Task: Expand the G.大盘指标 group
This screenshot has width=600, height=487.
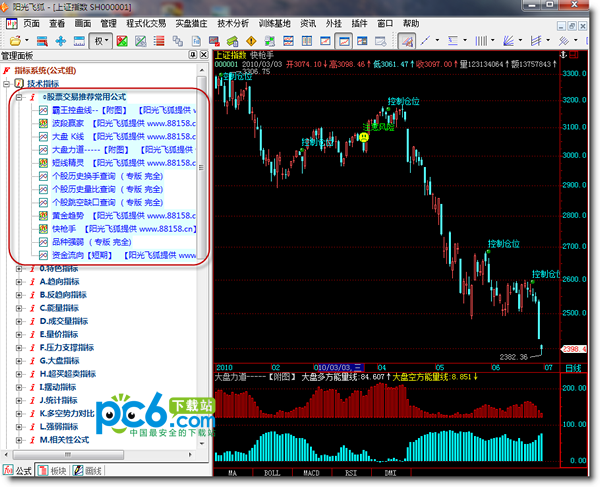Action: (x=19, y=361)
